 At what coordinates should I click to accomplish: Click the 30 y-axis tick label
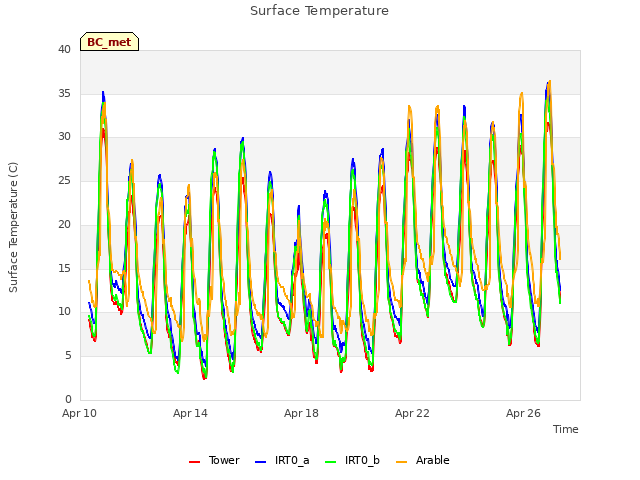click(x=64, y=137)
